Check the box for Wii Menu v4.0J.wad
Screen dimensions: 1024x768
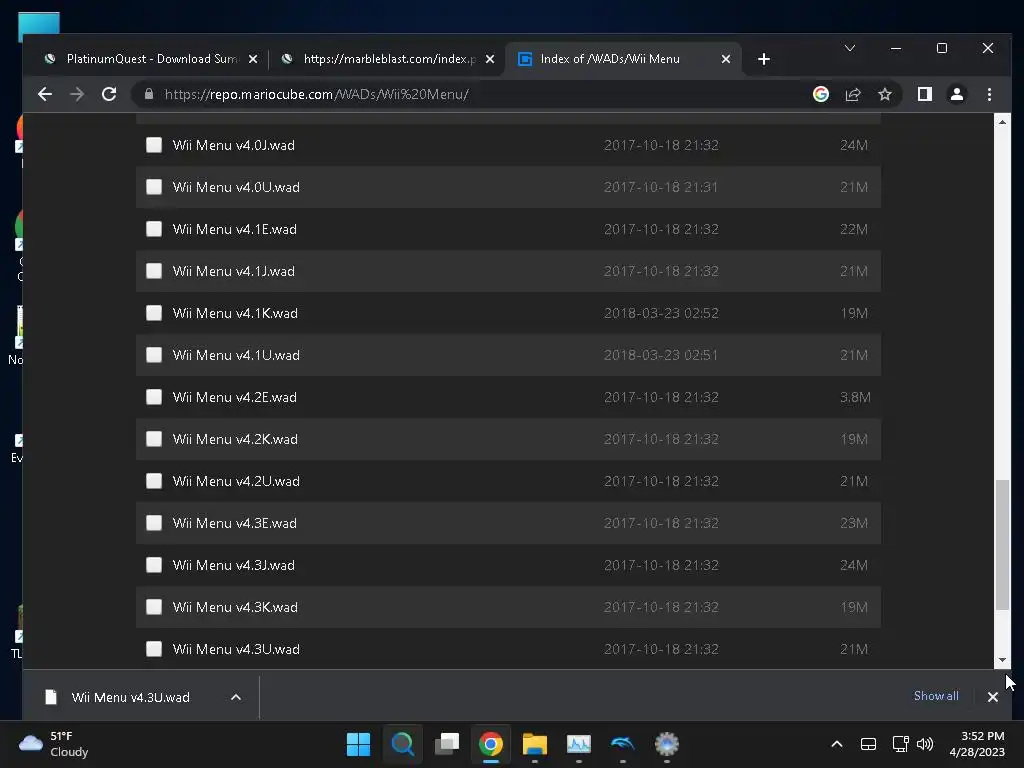point(154,145)
